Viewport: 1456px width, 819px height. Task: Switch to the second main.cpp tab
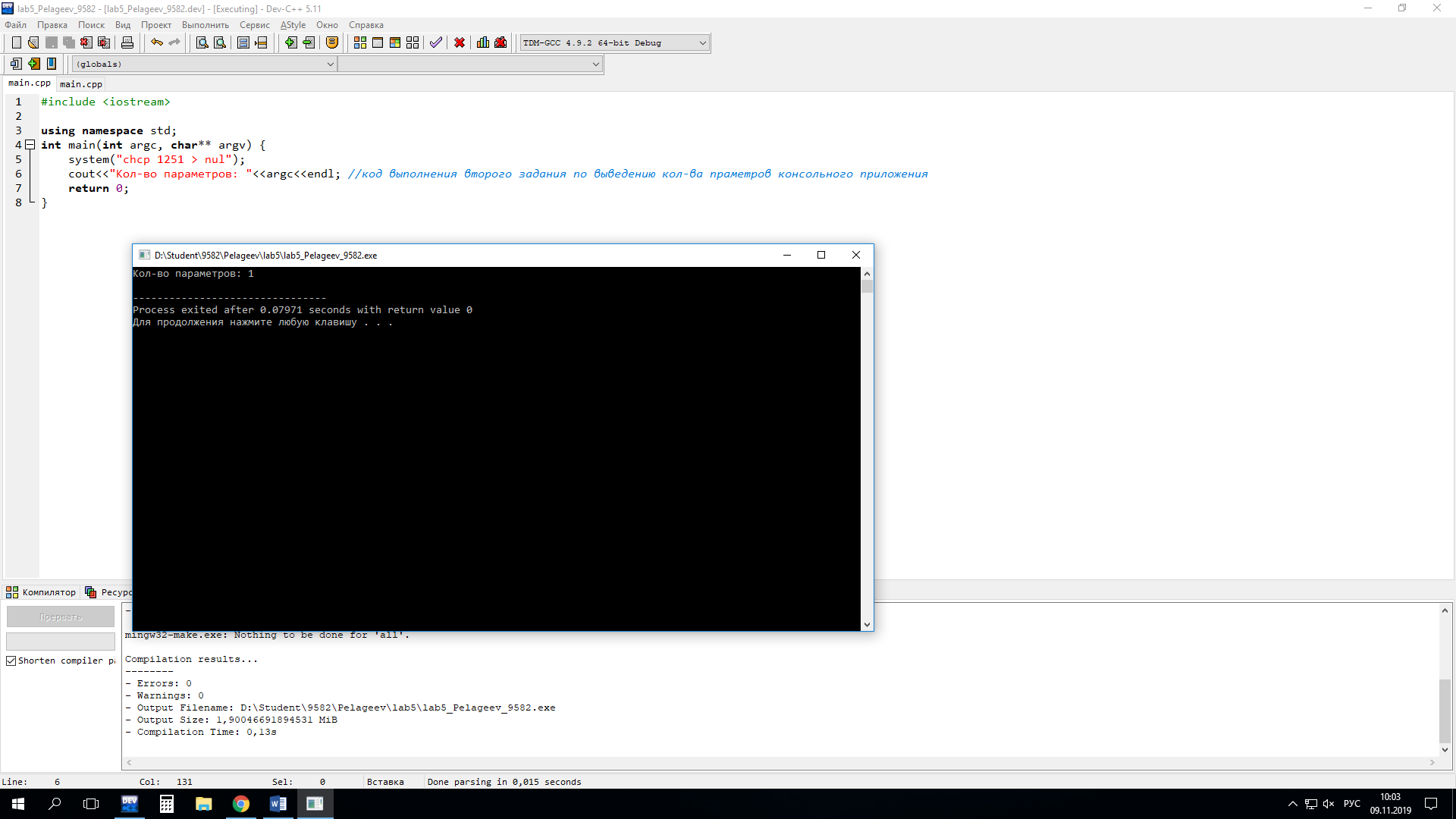(81, 84)
